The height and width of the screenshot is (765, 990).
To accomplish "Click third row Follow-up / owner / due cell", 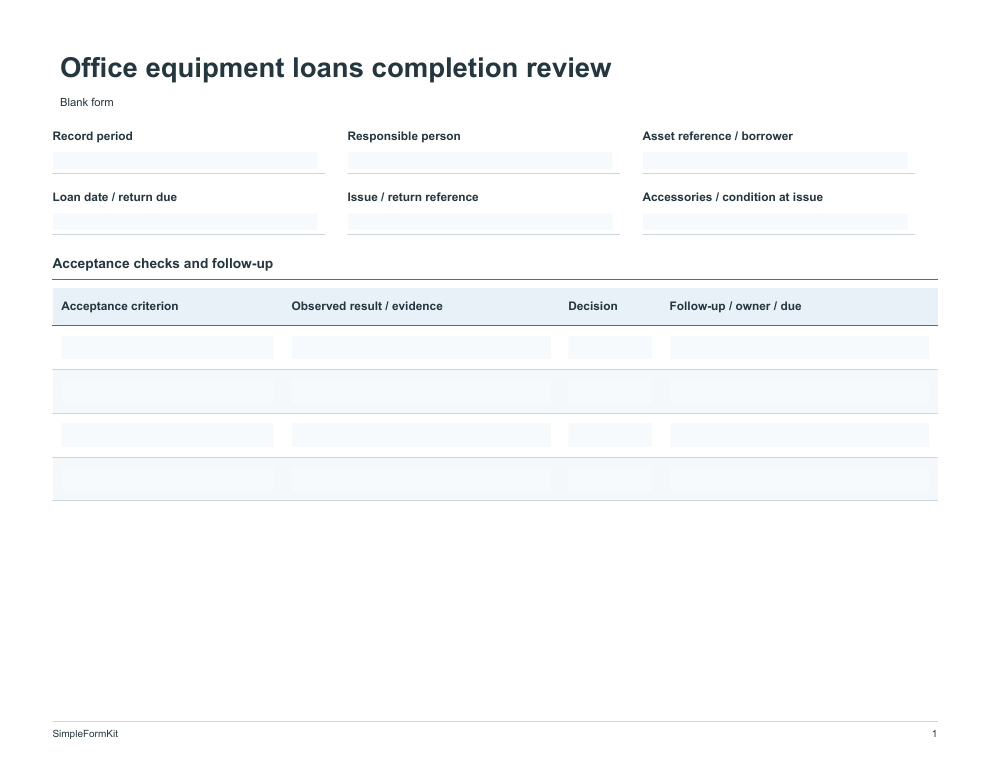I will [799, 435].
